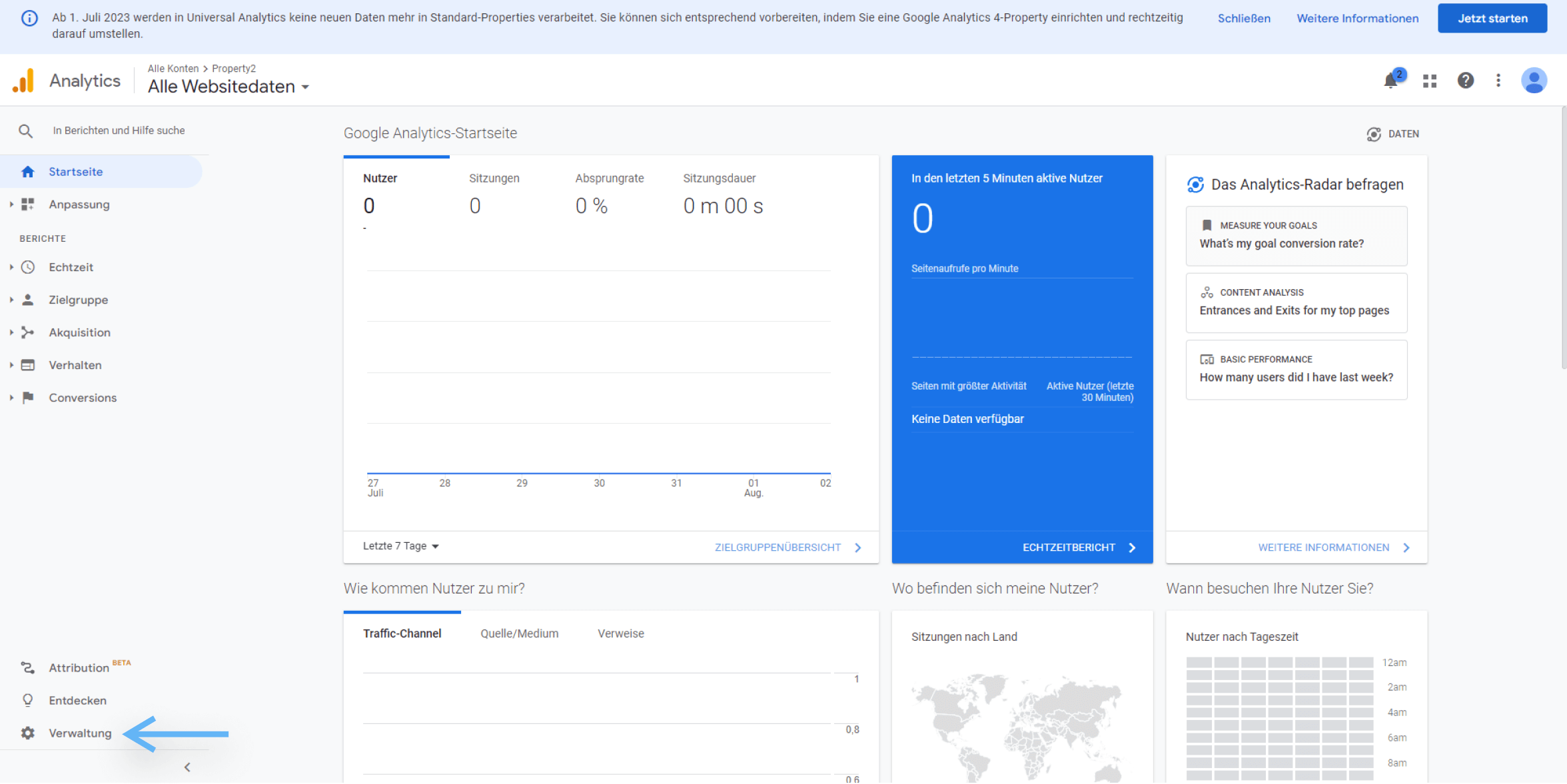Click the user account avatar
1567x784 pixels.
coord(1534,81)
